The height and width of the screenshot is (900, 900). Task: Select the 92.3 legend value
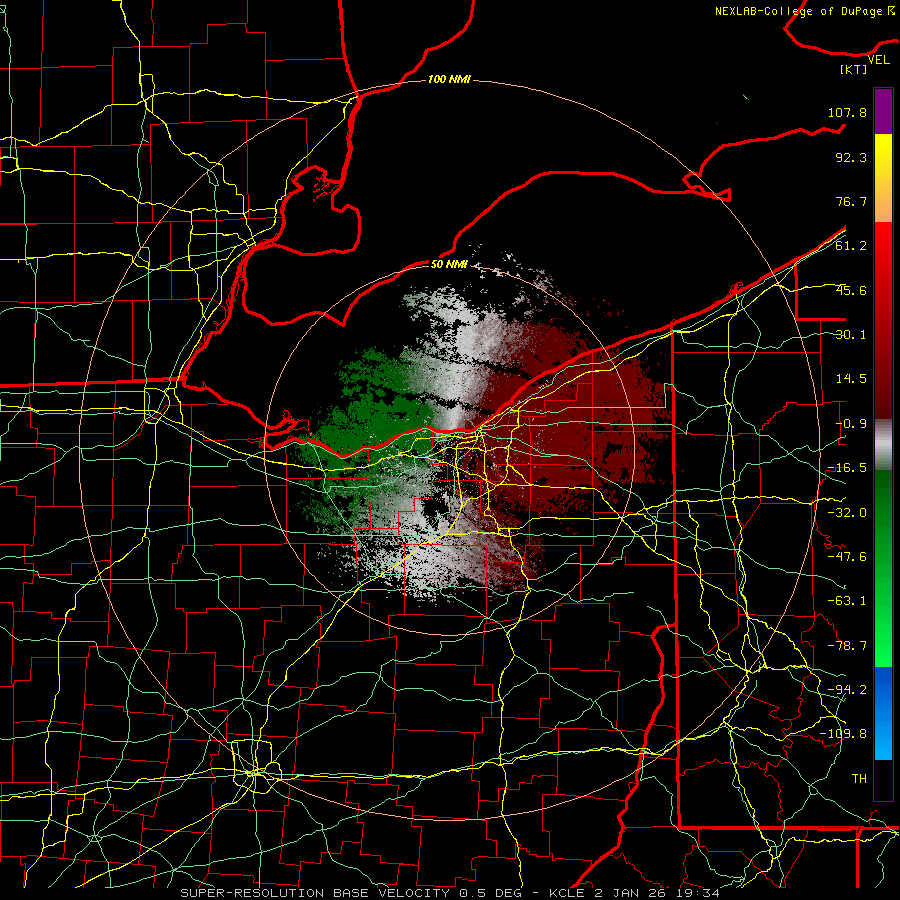click(851, 157)
